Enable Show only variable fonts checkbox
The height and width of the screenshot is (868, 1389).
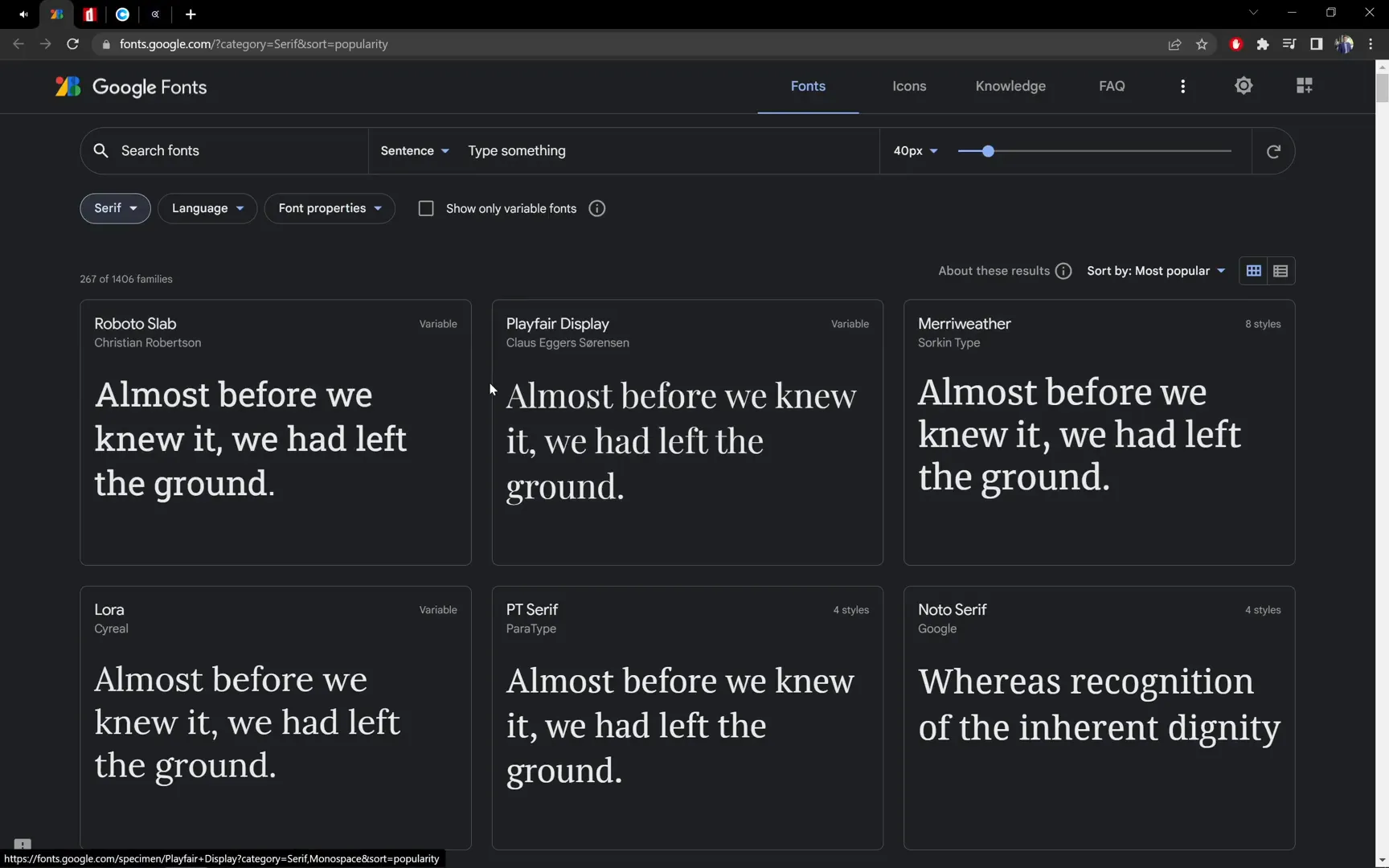426,208
